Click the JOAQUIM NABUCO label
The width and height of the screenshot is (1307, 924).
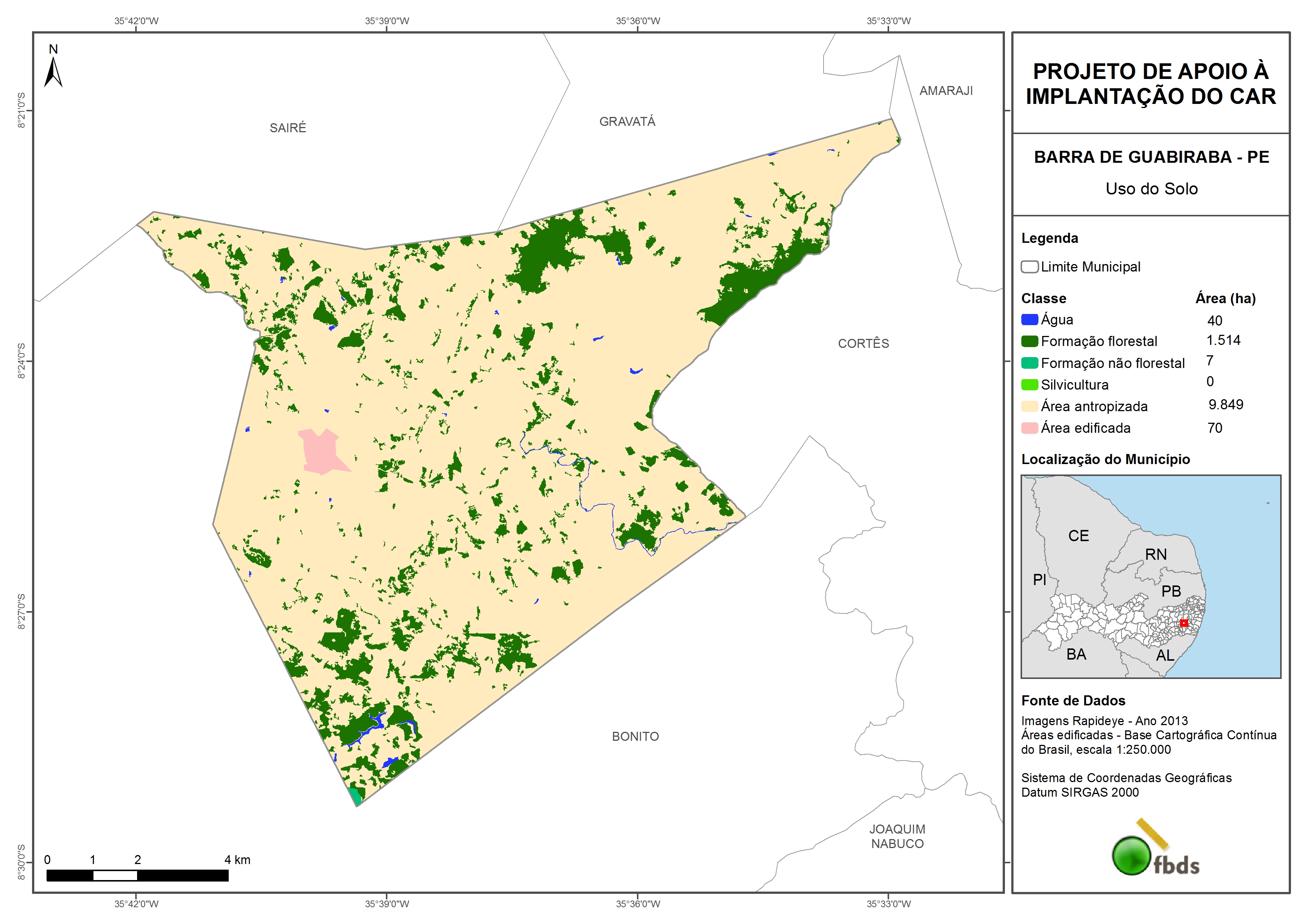coord(897,836)
